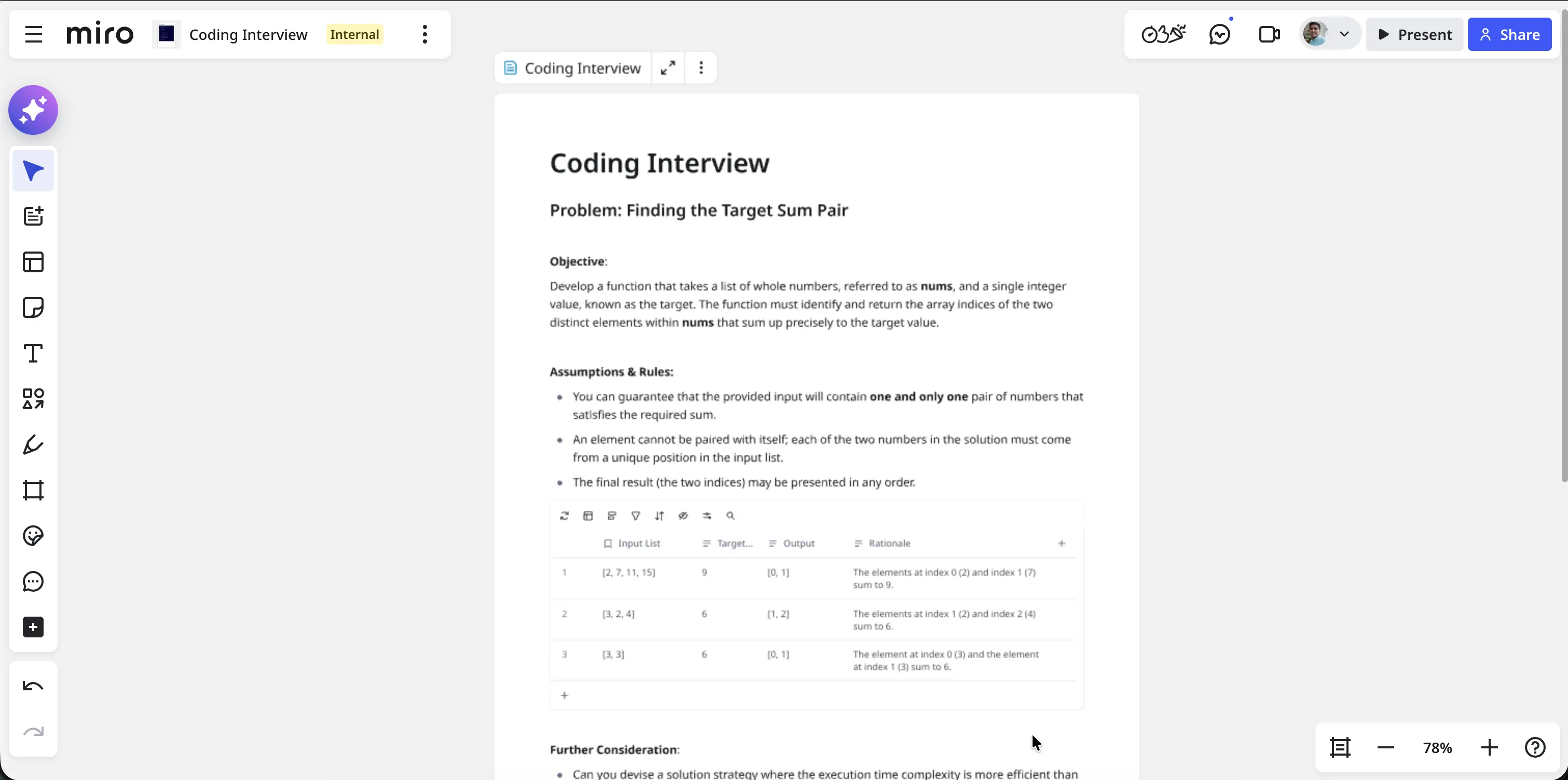
Task: Select the sticky note tool
Action: (x=33, y=308)
